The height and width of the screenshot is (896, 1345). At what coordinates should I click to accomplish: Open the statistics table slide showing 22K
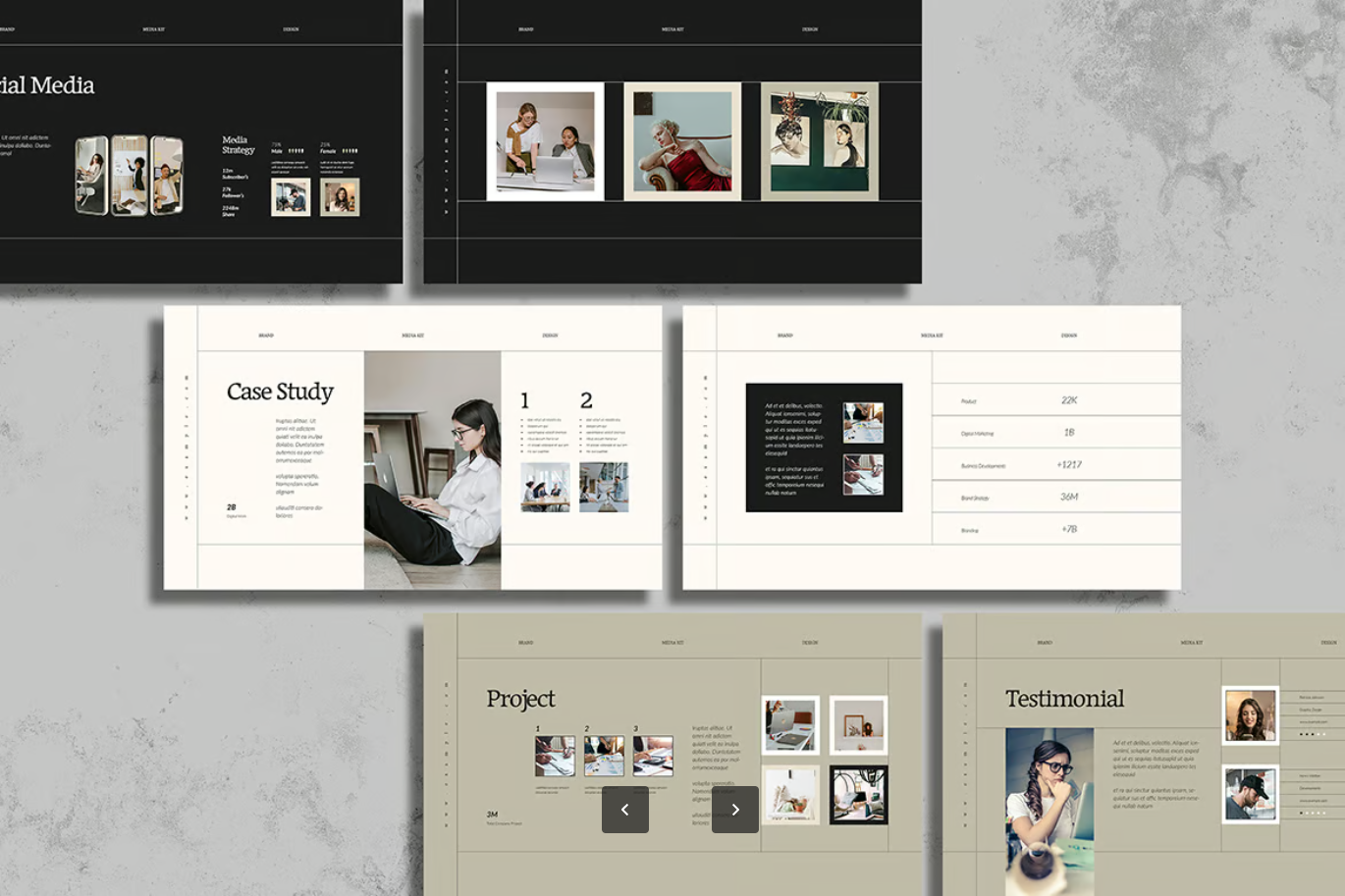click(932, 448)
